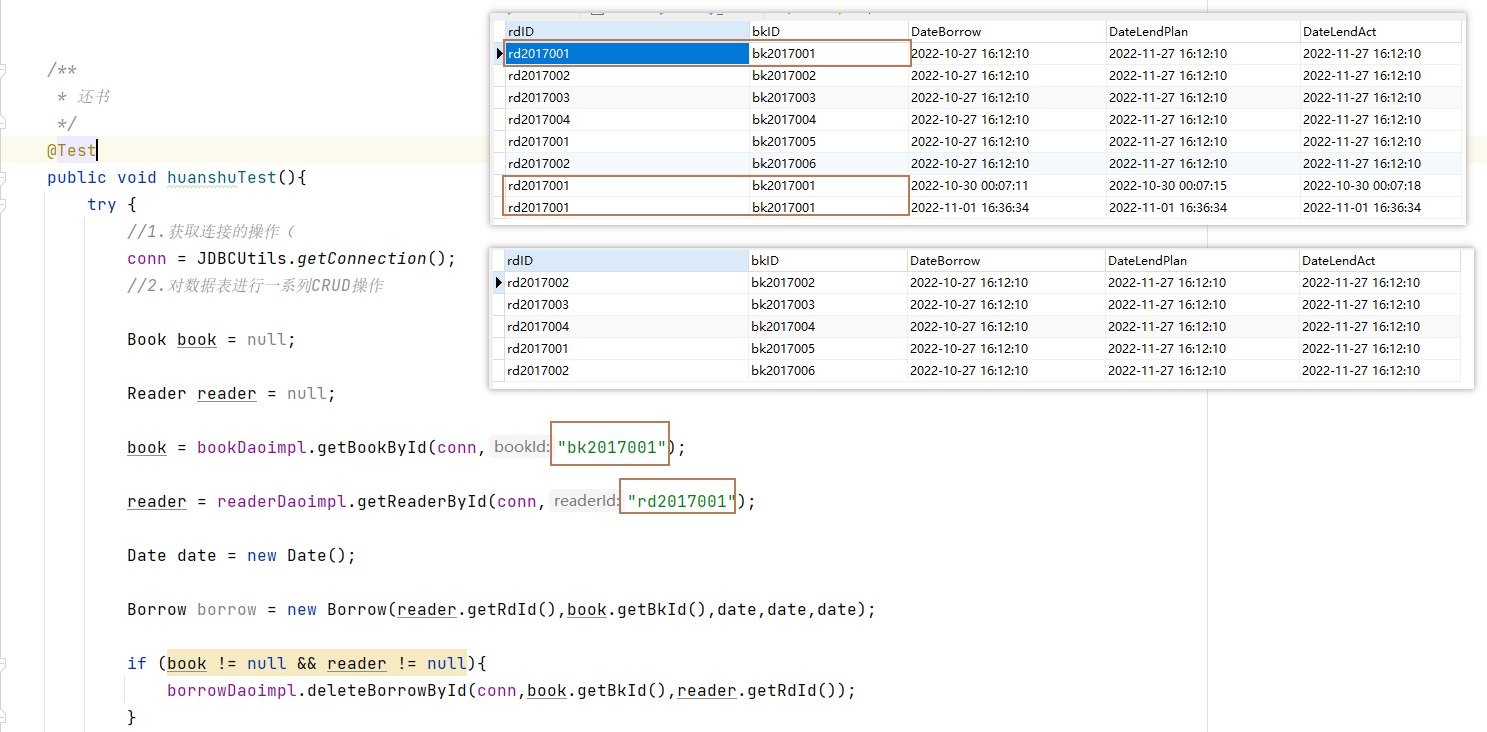The width and height of the screenshot is (1487, 732).
Task: Click the "rd2017001" string literal in code
Action: pos(681,501)
